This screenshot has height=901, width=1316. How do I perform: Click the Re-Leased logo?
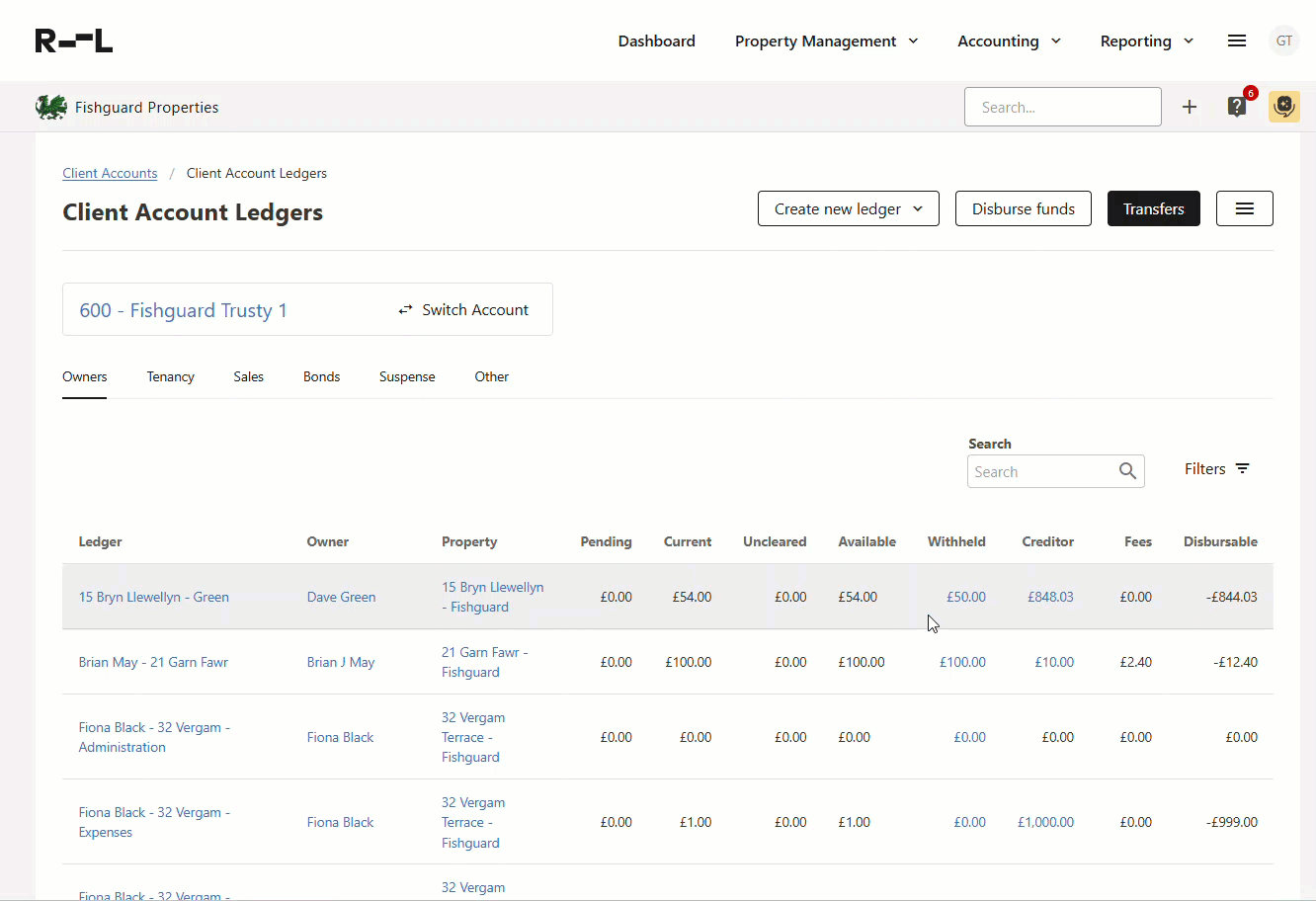(73, 41)
